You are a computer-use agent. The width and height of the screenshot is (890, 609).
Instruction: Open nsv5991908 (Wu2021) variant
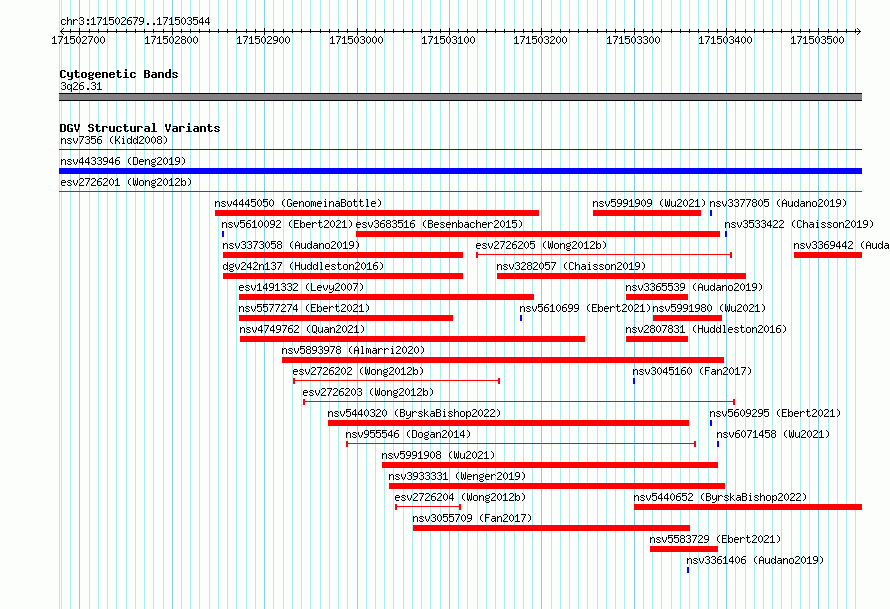[438, 455]
